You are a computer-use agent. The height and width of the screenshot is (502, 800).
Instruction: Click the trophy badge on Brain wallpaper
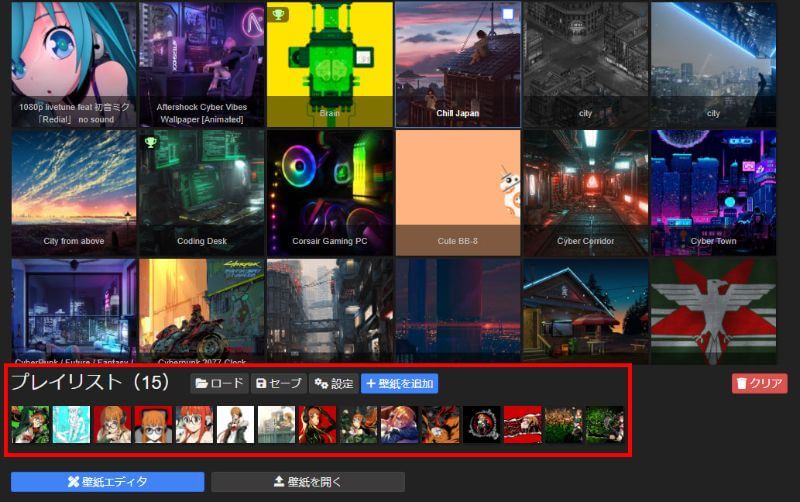(278, 14)
